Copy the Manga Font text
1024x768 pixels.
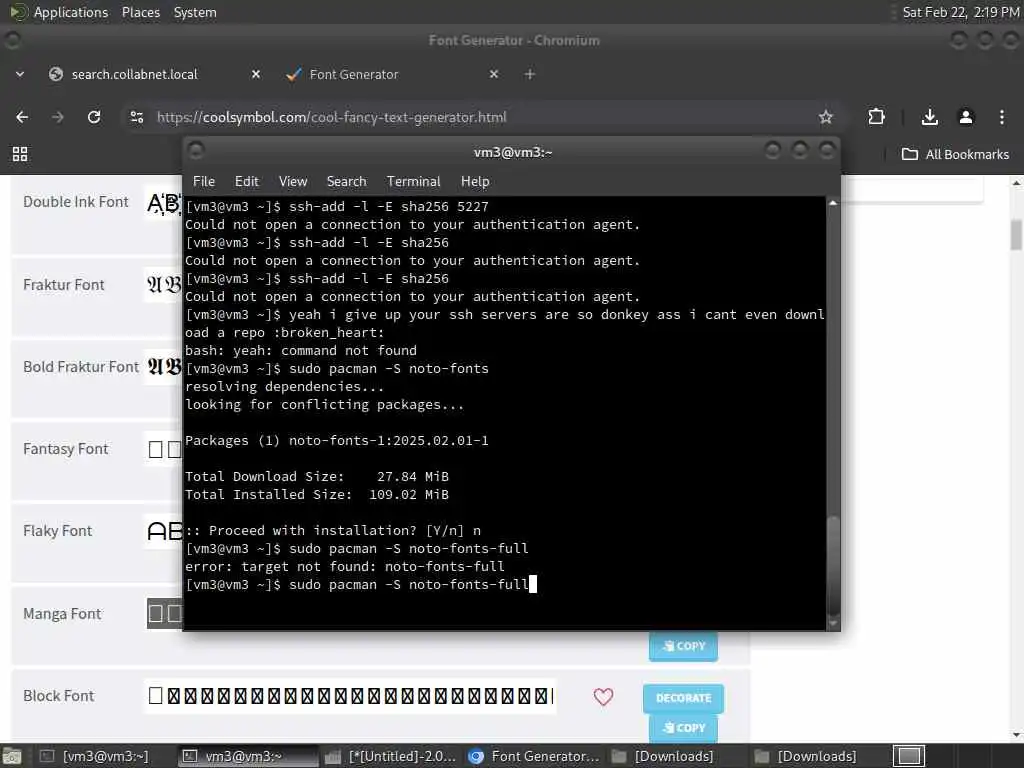(x=683, y=646)
